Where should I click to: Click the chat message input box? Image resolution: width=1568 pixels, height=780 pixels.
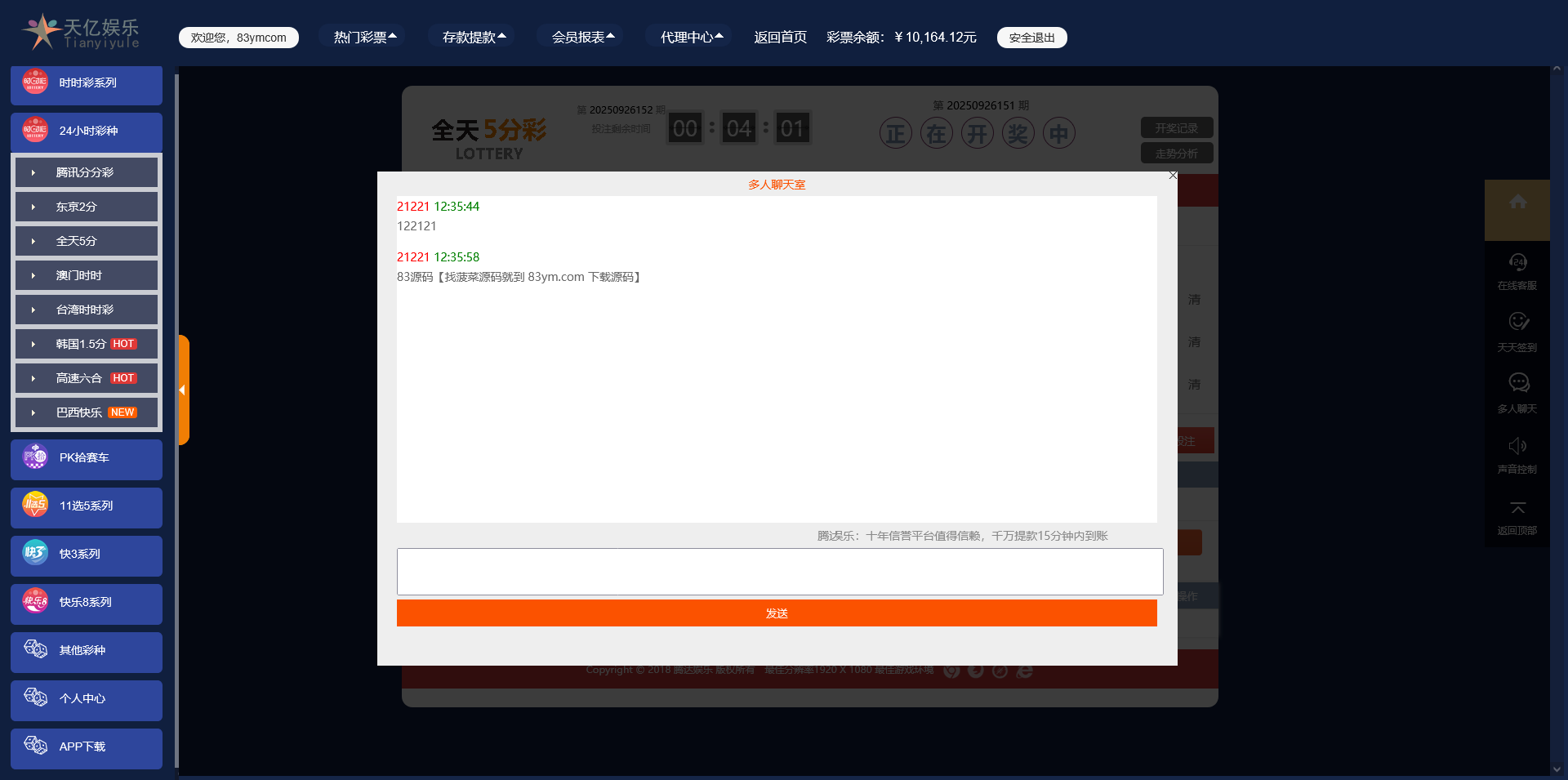[780, 572]
